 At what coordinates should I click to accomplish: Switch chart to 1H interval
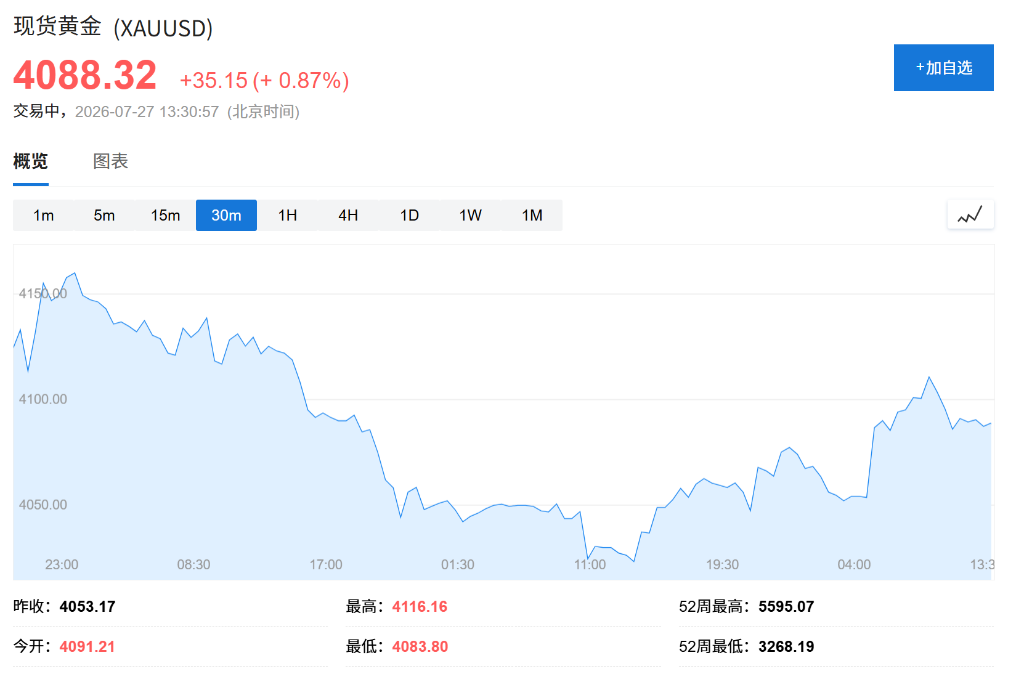coord(287,215)
